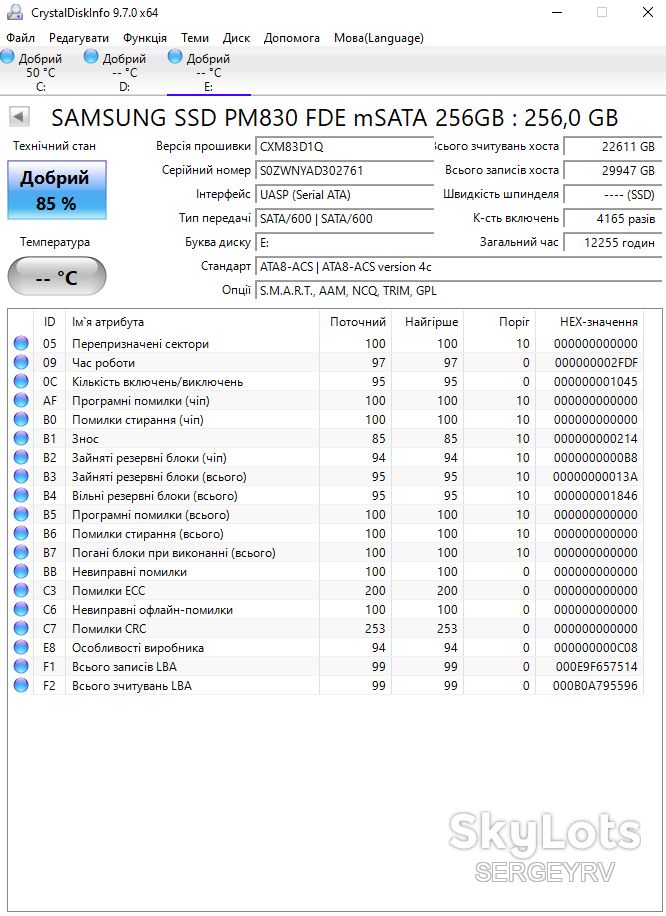Click the status orb of attribute B4
The width and height of the screenshot is (666, 916).
[21, 495]
